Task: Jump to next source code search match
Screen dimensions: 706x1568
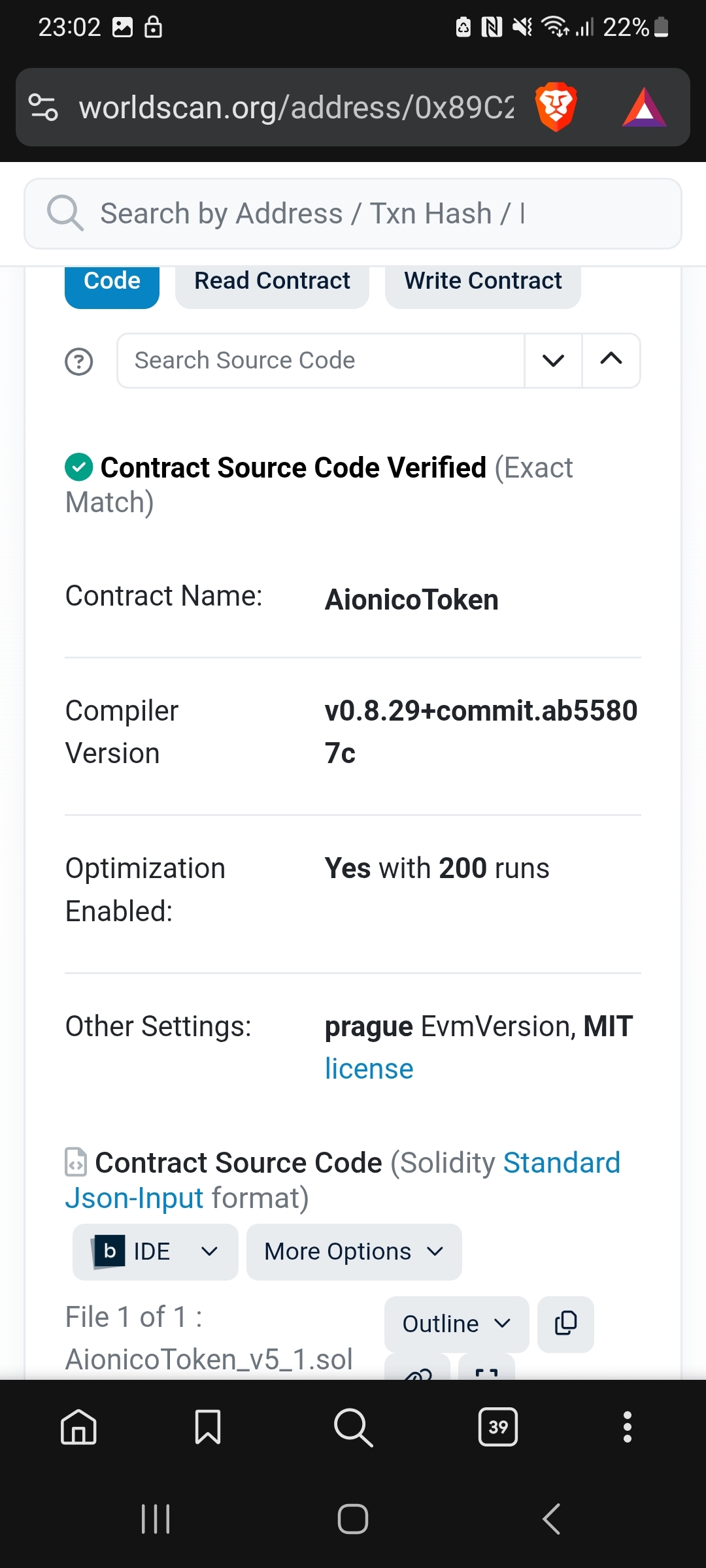Action: [x=553, y=361]
